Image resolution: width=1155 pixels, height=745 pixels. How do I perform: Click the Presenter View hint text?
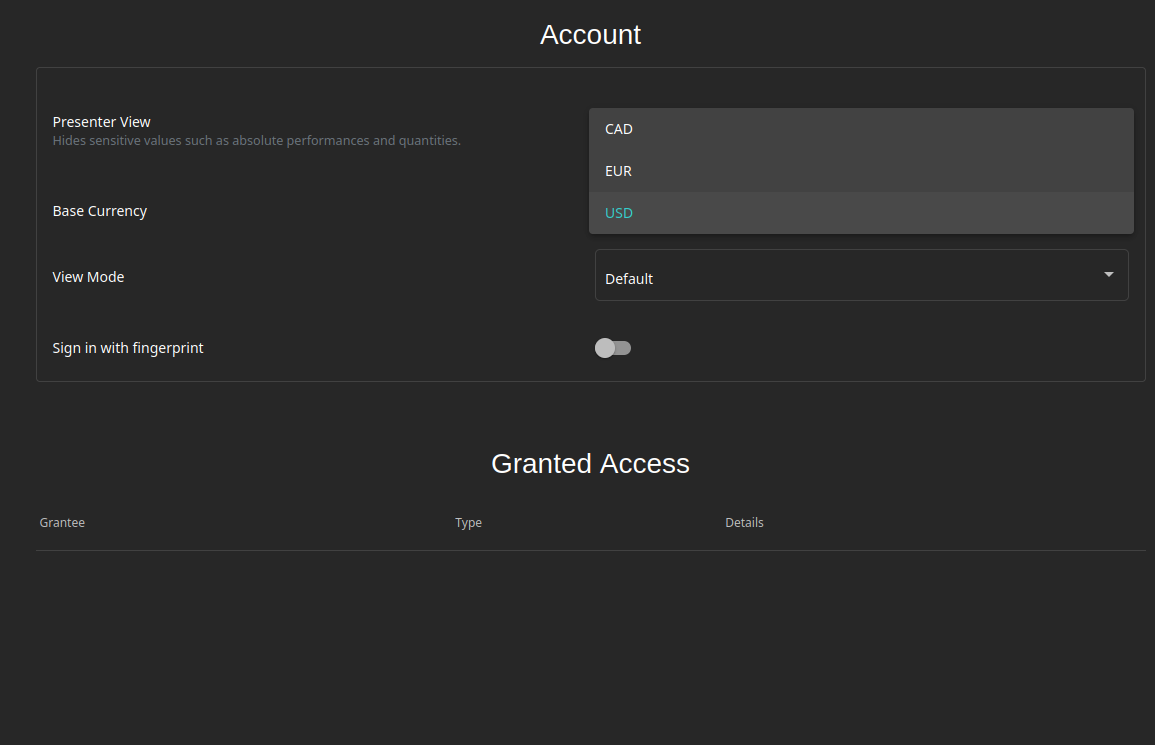coord(258,140)
